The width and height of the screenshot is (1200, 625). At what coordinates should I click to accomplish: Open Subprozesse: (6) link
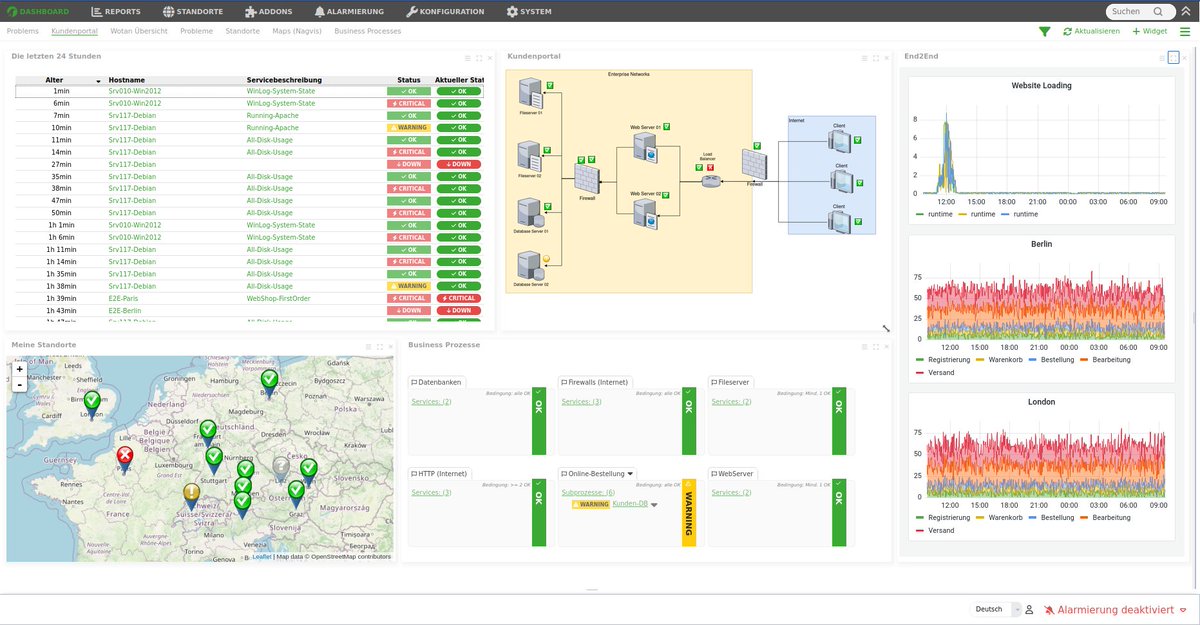588,492
